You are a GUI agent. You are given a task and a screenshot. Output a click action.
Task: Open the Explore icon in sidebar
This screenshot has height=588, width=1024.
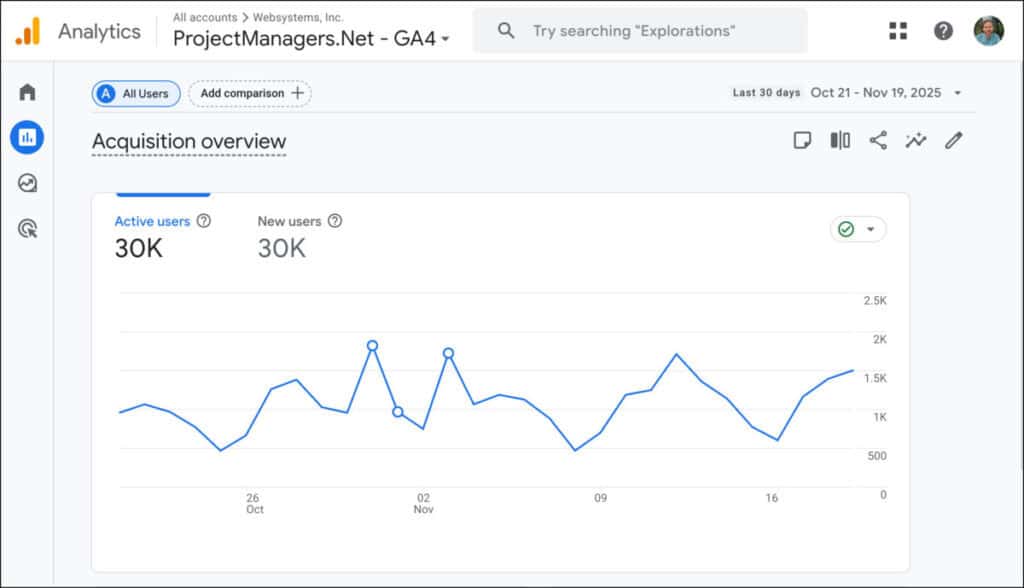[27, 183]
